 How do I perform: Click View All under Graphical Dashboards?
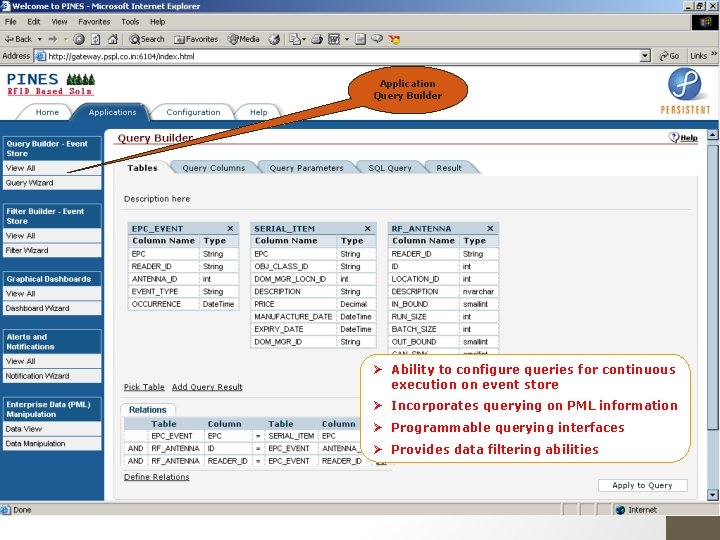pyautogui.click(x=52, y=293)
